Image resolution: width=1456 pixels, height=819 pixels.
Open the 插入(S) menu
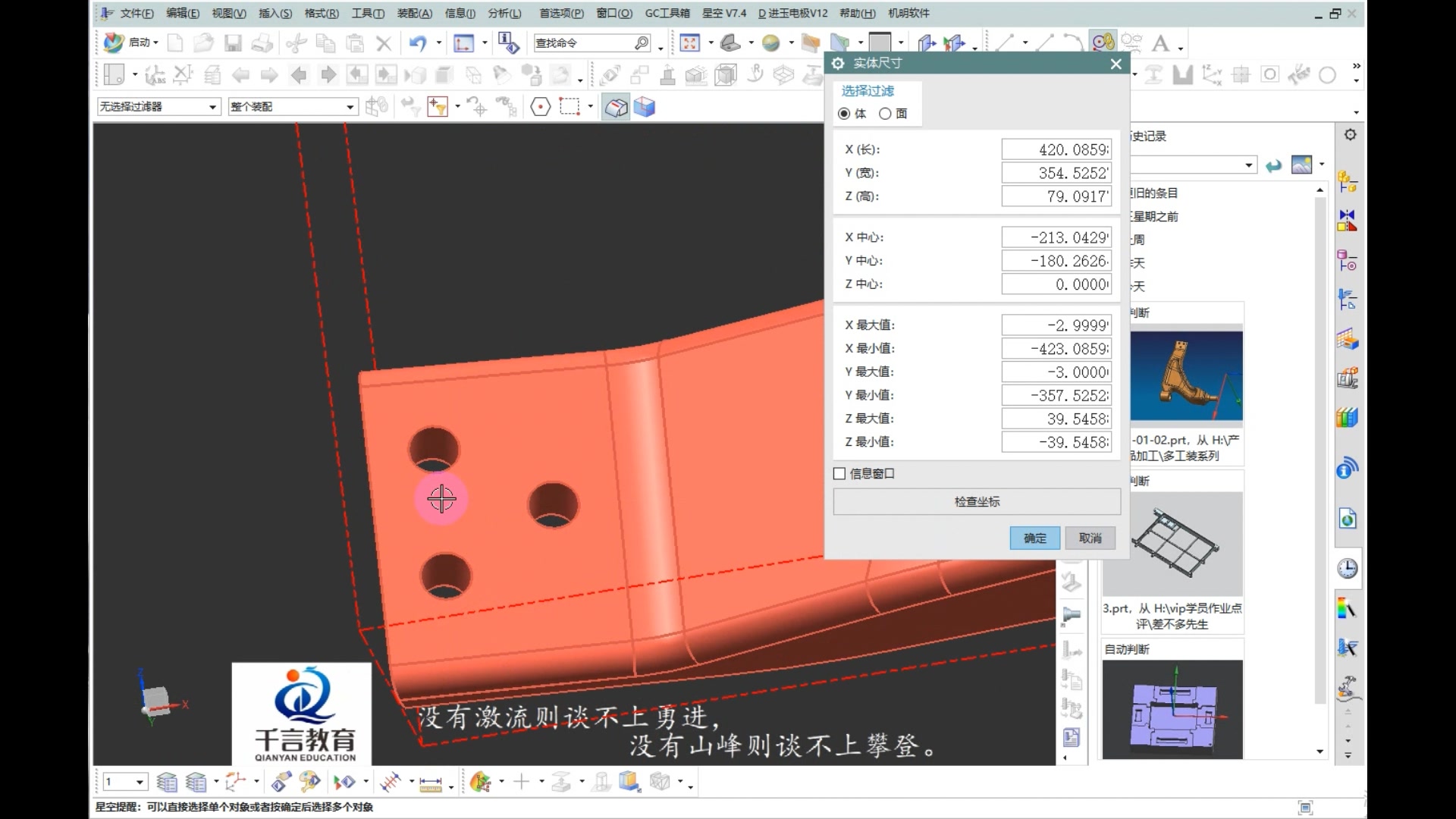tap(275, 13)
